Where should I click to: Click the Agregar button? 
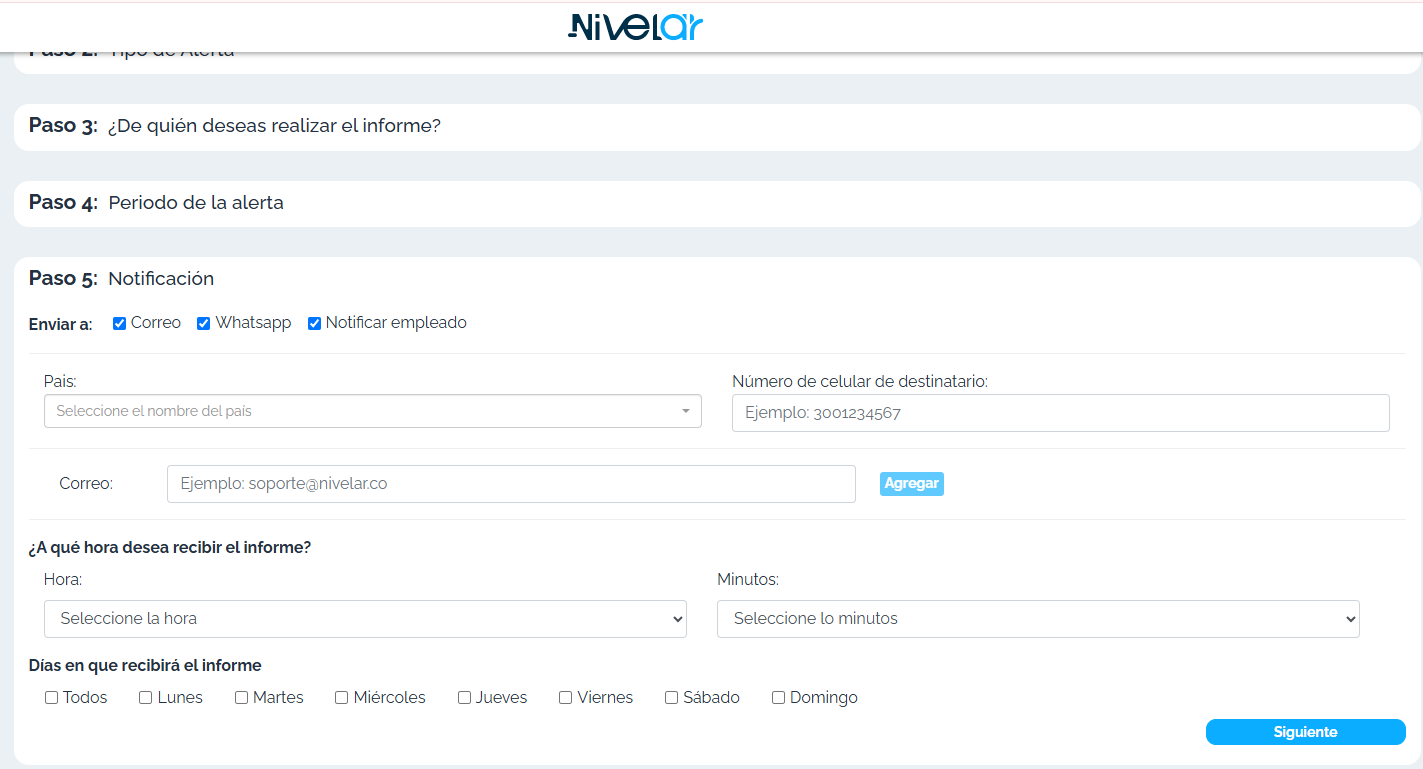(912, 484)
